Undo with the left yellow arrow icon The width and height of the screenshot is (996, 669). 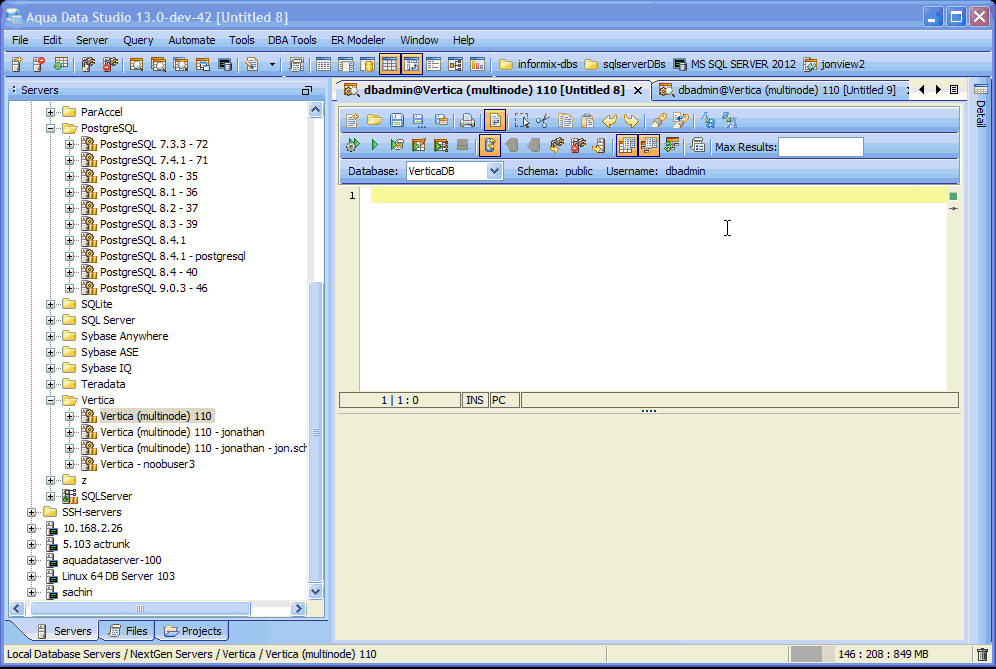pos(610,120)
